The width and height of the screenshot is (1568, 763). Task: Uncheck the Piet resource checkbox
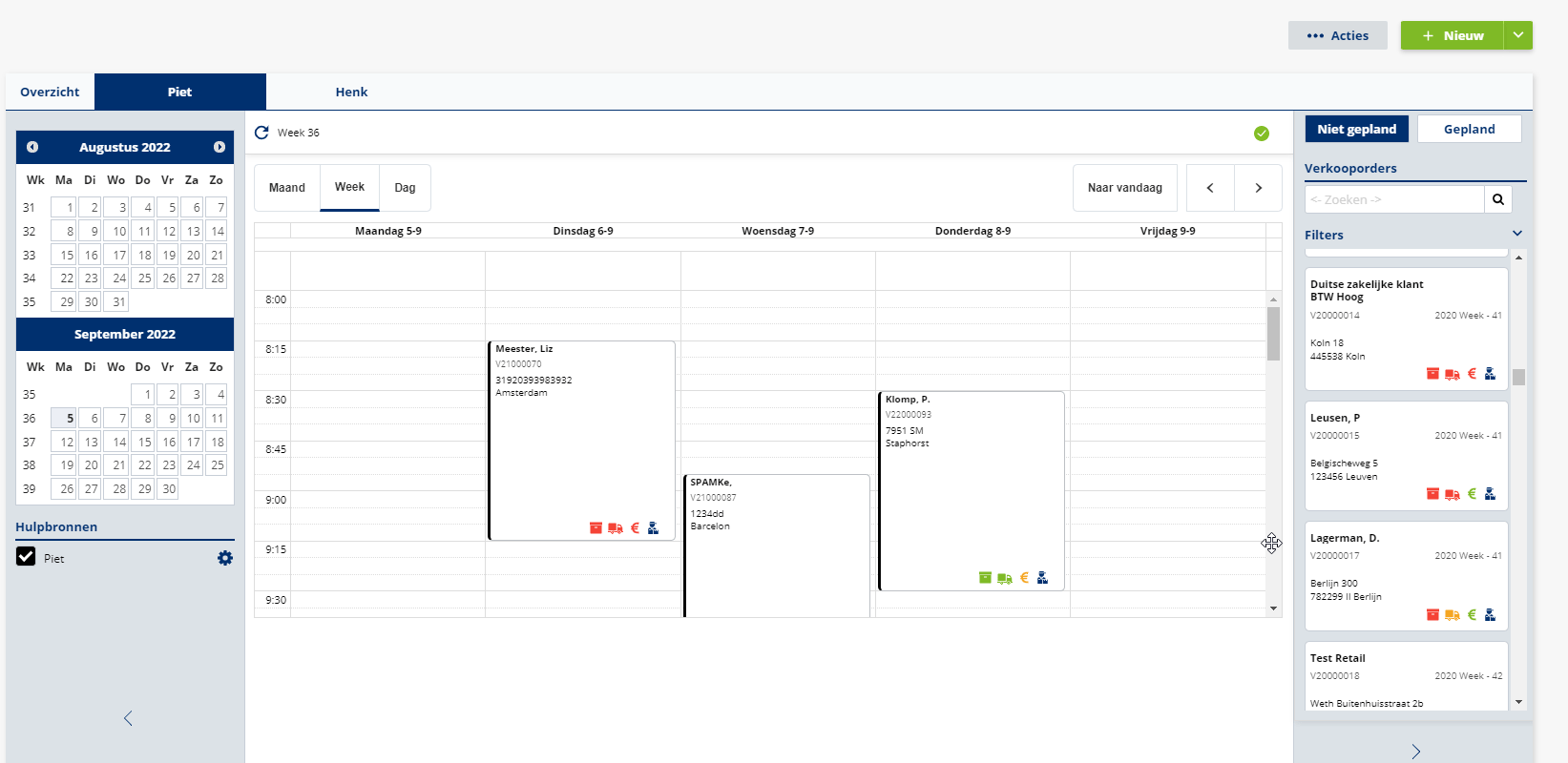click(27, 557)
